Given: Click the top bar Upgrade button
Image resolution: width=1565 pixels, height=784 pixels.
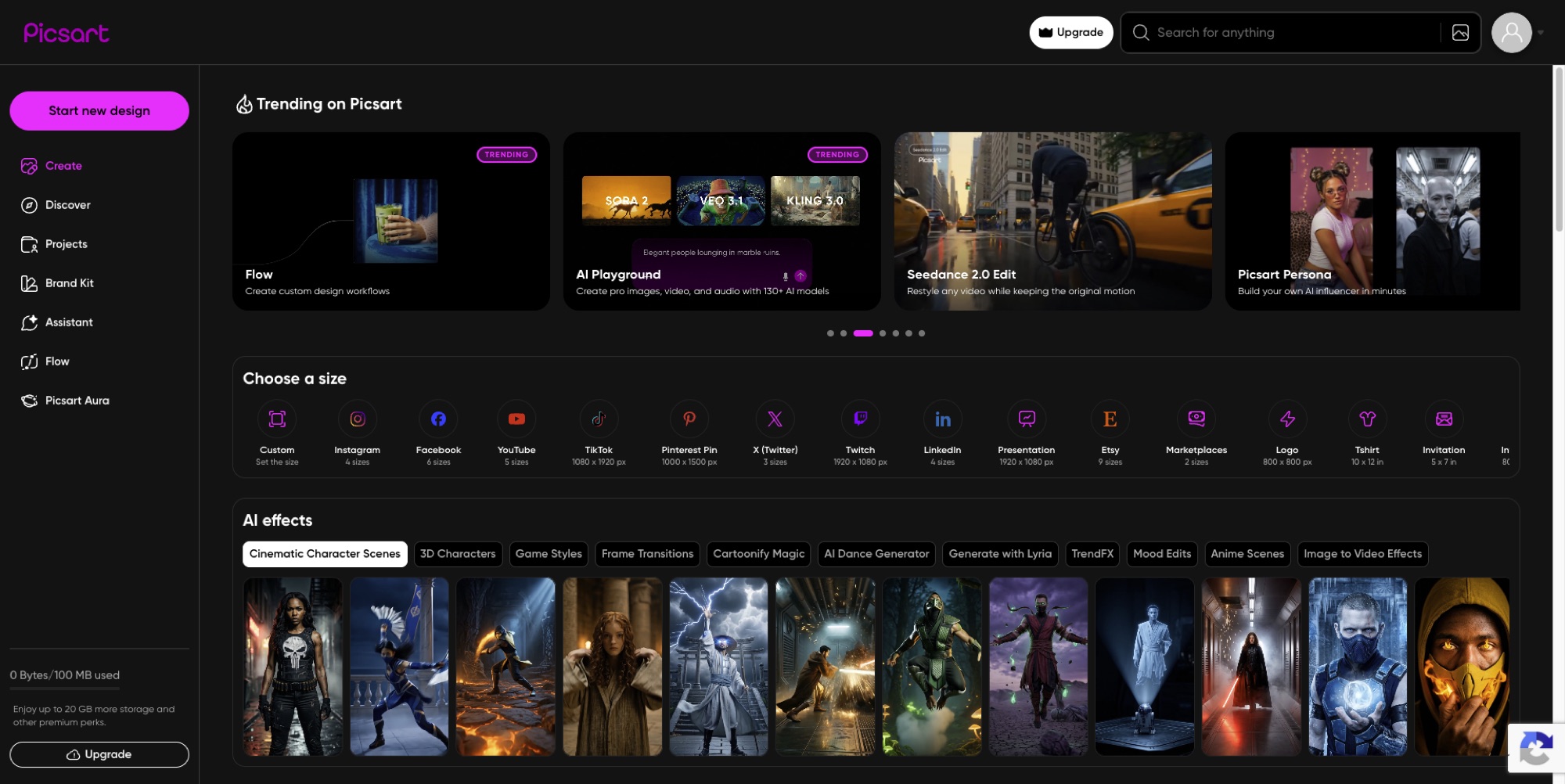Looking at the screenshot, I should point(1071,33).
